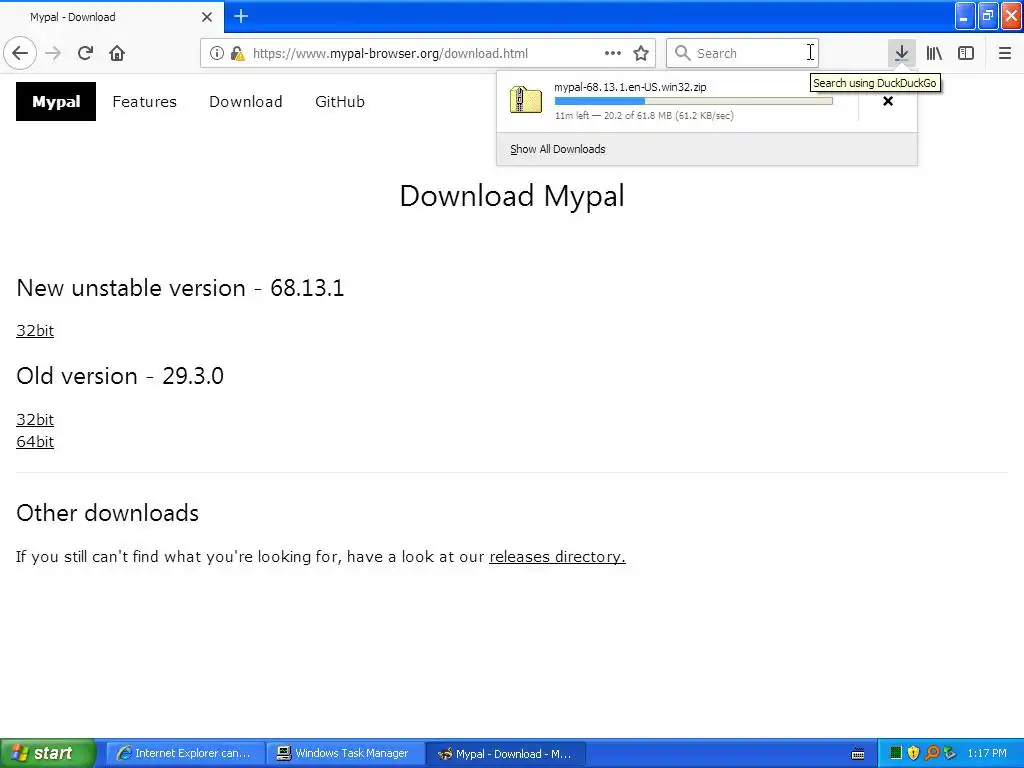Open the Download navigation item
Screen dimensions: 1024x768
click(x=246, y=101)
